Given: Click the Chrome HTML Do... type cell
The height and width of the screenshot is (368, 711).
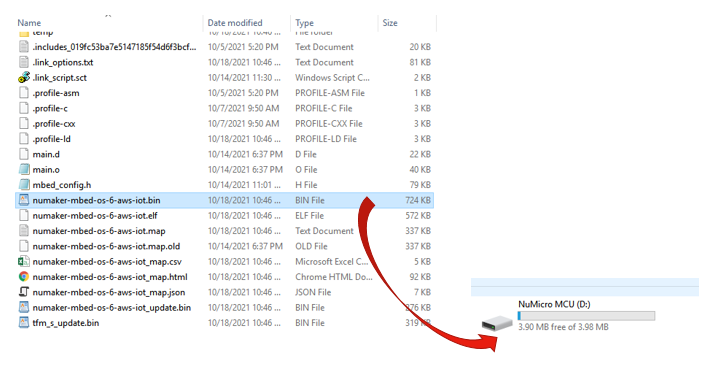Looking at the screenshot, I should 334,276.
